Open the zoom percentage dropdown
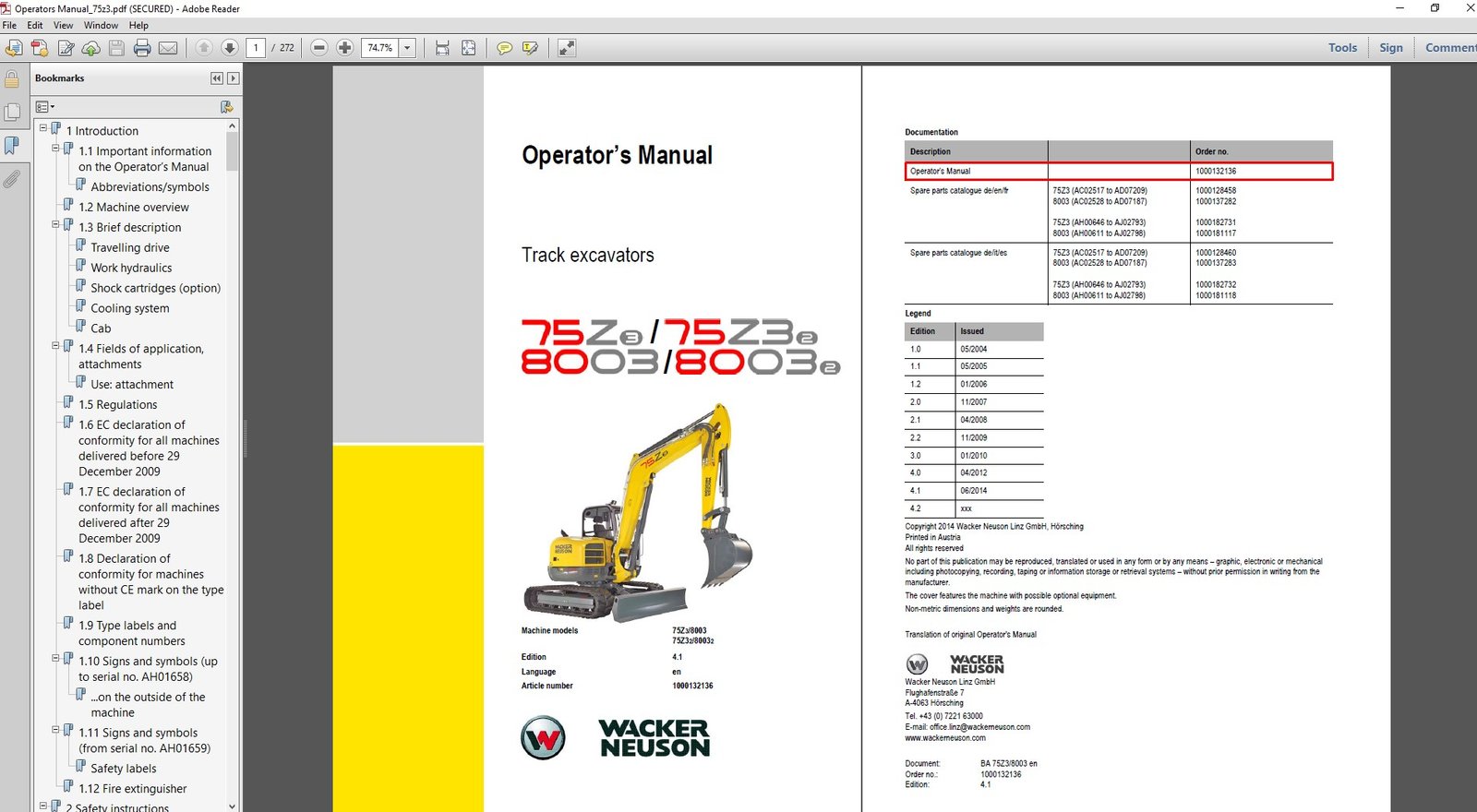Image resolution: width=1477 pixels, height=812 pixels. (407, 48)
